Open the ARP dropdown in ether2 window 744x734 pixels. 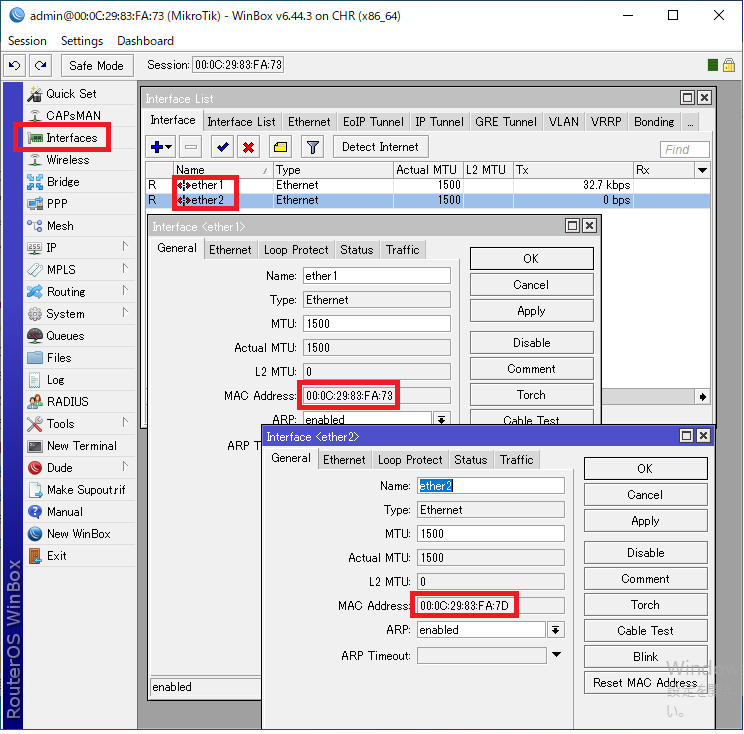click(x=555, y=630)
